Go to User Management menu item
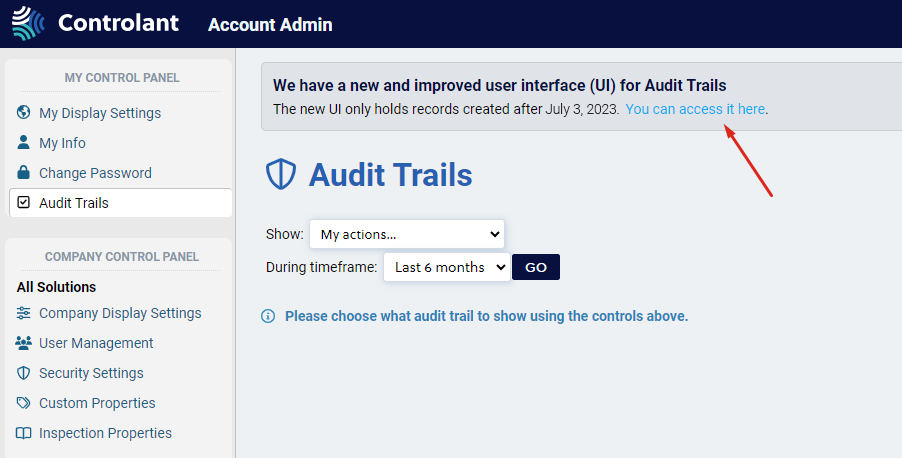Image resolution: width=902 pixels, height=458 pixels. point(96,343)
